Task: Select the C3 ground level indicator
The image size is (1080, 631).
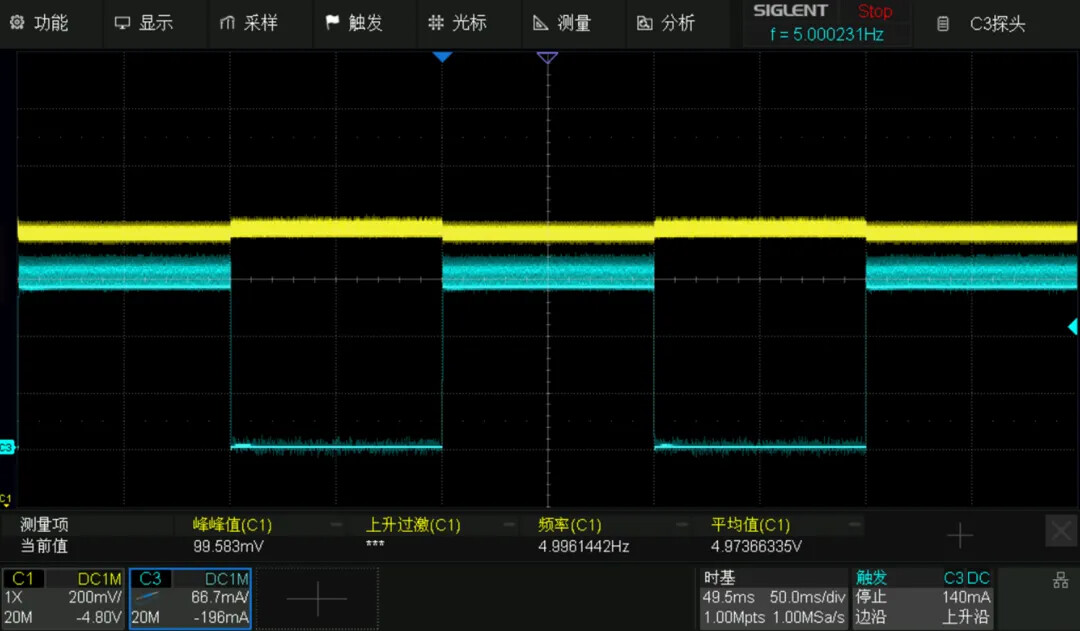Action: coord(7,447)
